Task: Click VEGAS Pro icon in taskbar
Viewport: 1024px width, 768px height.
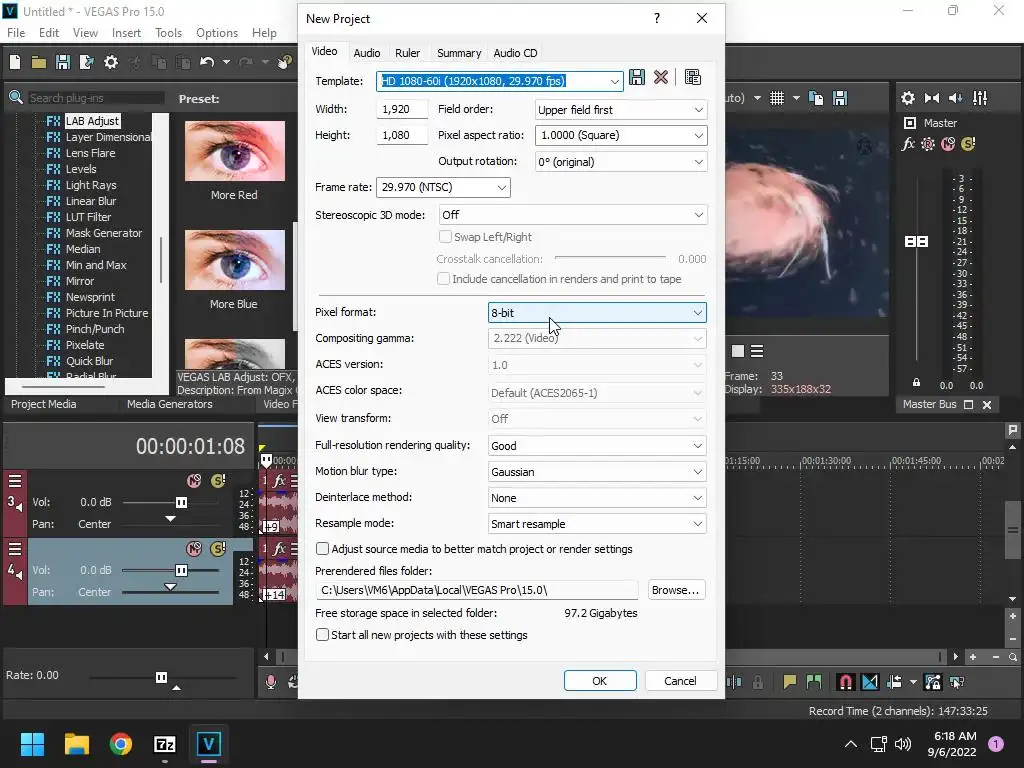Action: point(208,744)
